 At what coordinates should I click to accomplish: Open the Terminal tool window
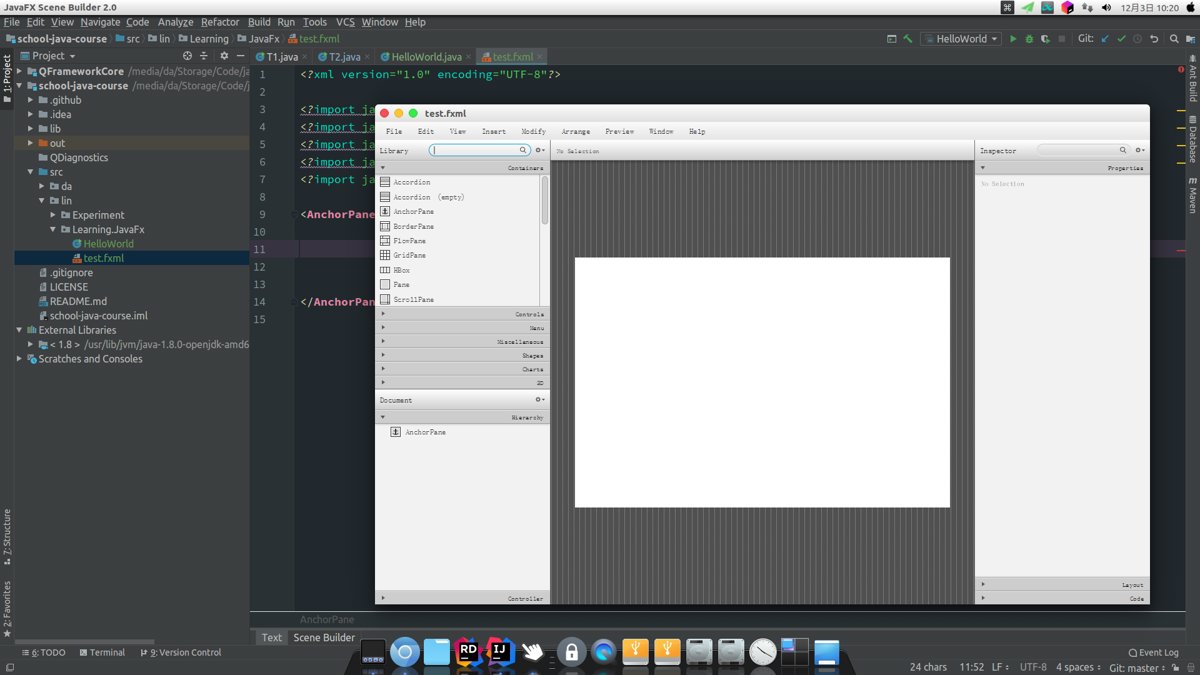click(101, 653)
